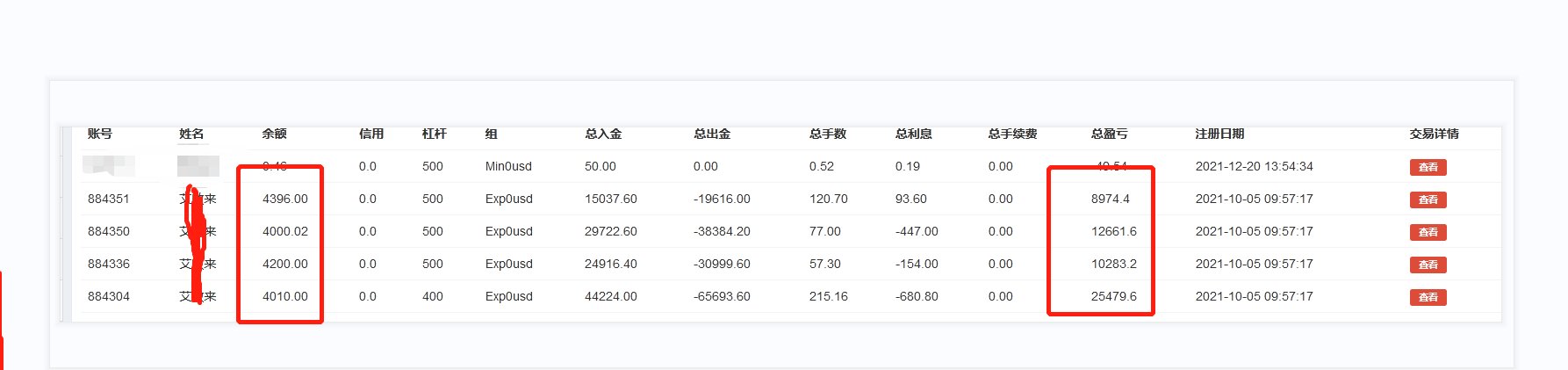The image size is (1568, 370).
Task: Select total withdrawal value -19616.00
Action: point(722,199)
